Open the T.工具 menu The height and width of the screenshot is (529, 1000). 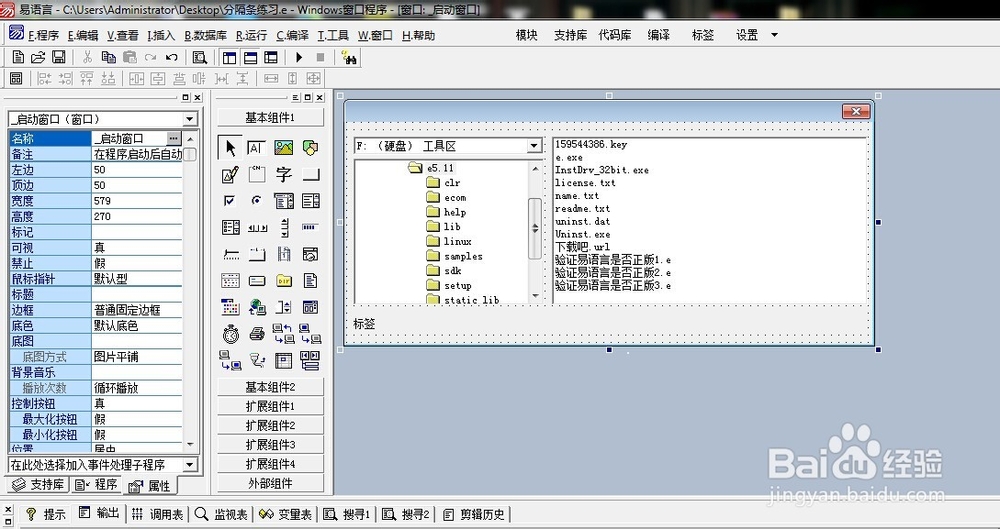click(x=333, y=36)
